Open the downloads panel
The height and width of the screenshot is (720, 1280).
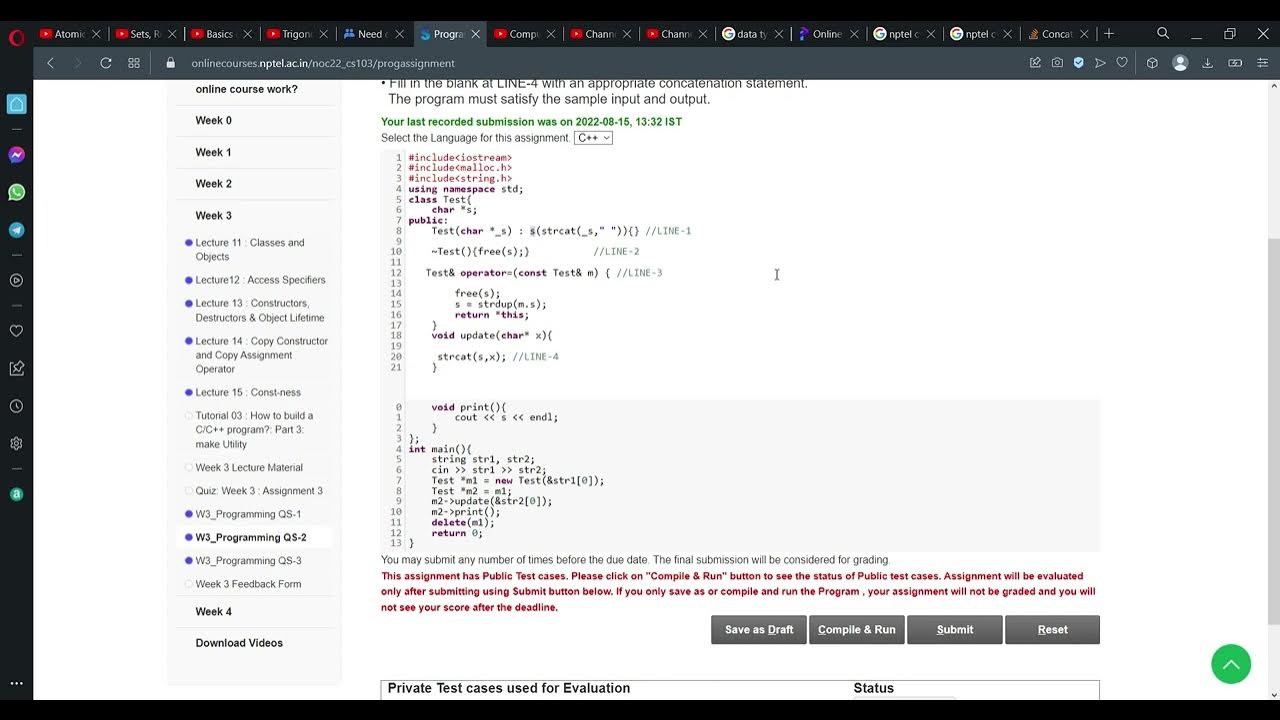coord(1208,63)
